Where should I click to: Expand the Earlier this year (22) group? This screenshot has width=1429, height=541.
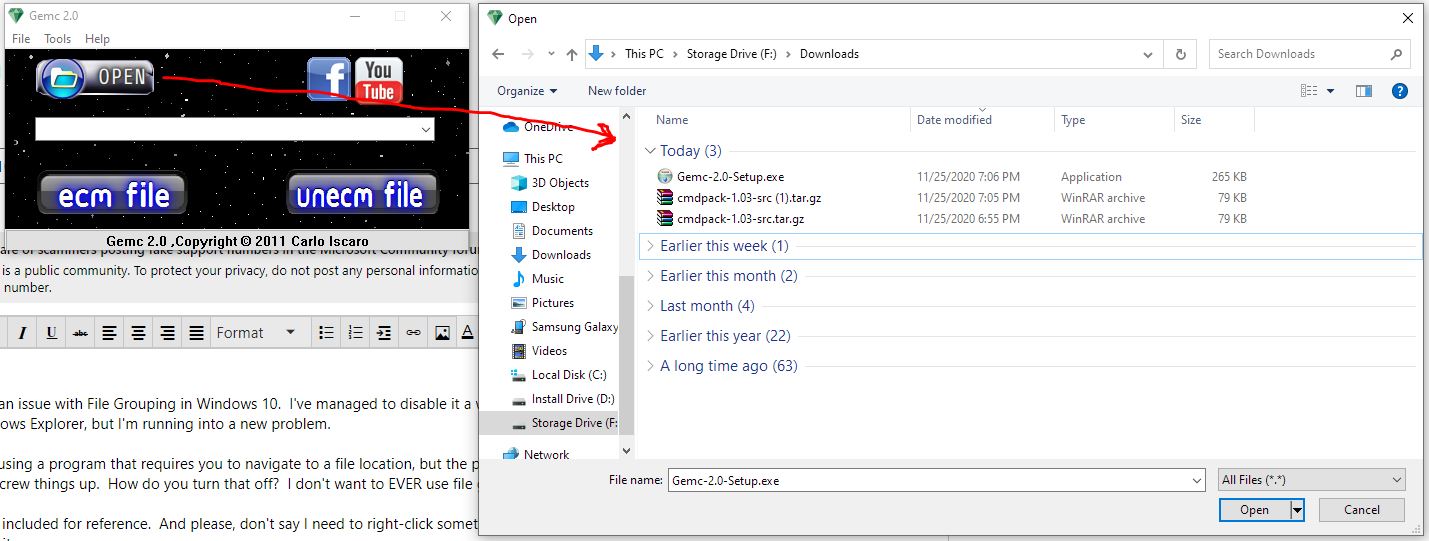(651, 336)
